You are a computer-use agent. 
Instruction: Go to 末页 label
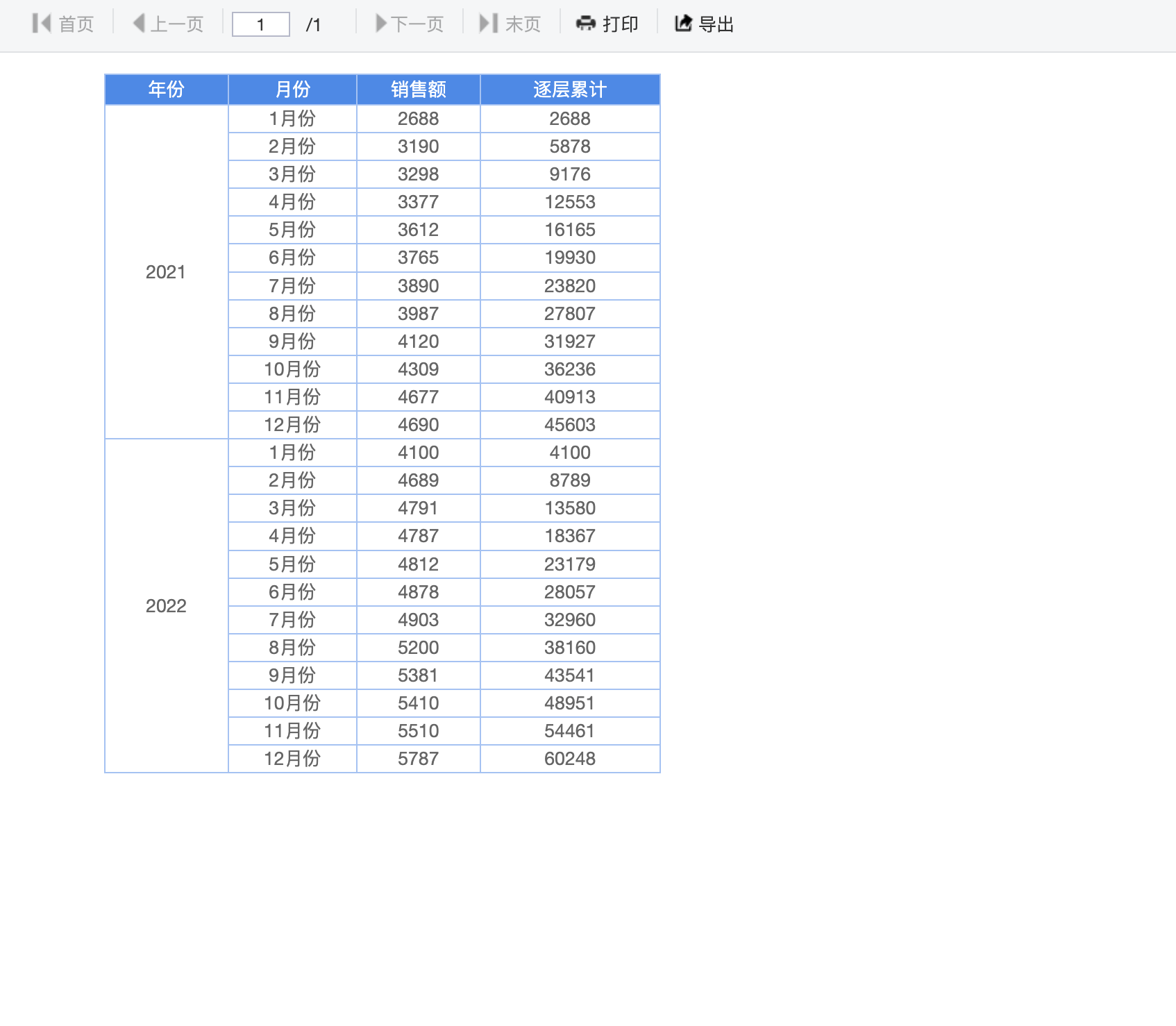523,24
